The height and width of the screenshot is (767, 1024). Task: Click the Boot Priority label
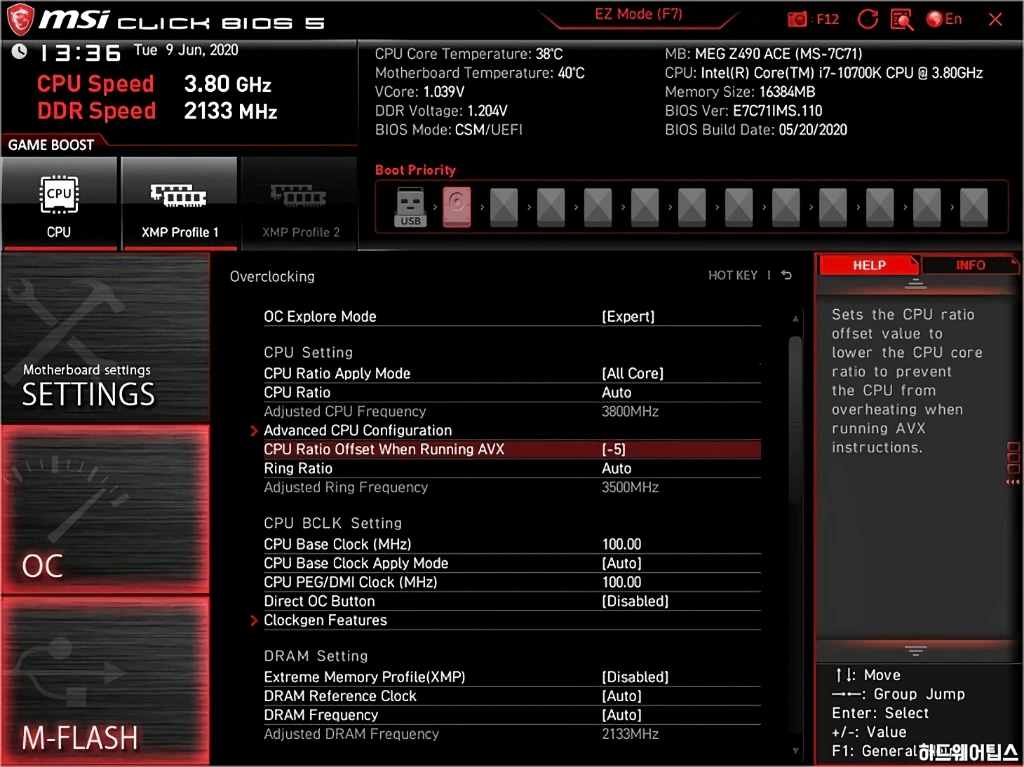click(415, 170)
